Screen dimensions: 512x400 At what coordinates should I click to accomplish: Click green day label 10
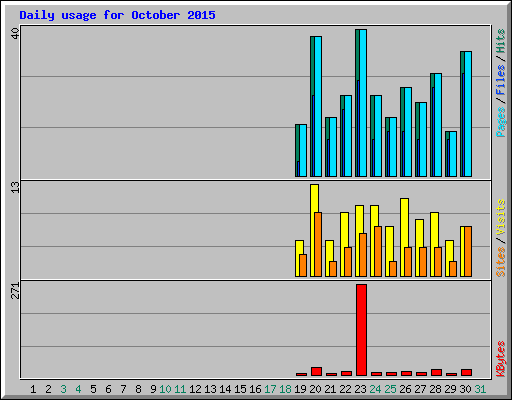(165, 389)
